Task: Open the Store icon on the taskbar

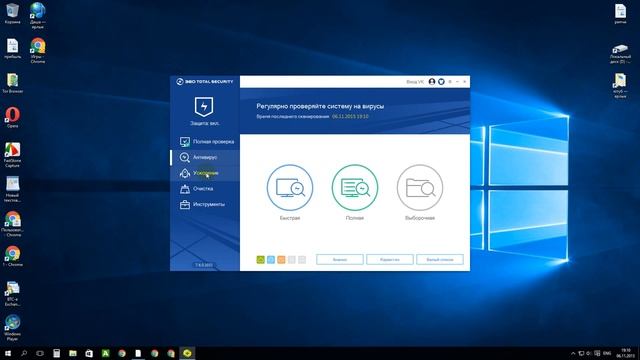Action: [89, 353]
